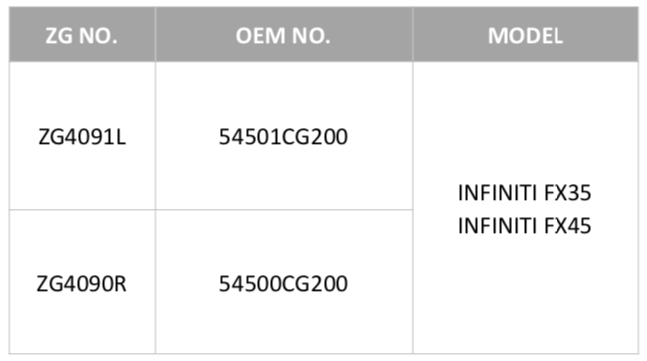Click the ZG NO. column header
647x361 pixels.
tap(82, 35)
